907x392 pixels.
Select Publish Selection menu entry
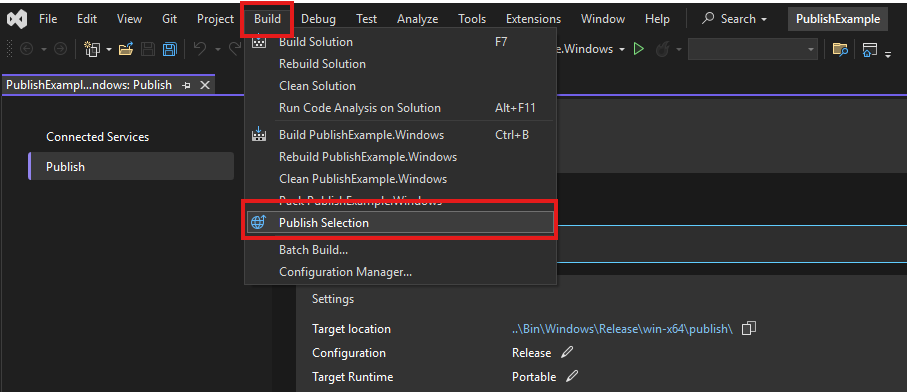[400, 222]
